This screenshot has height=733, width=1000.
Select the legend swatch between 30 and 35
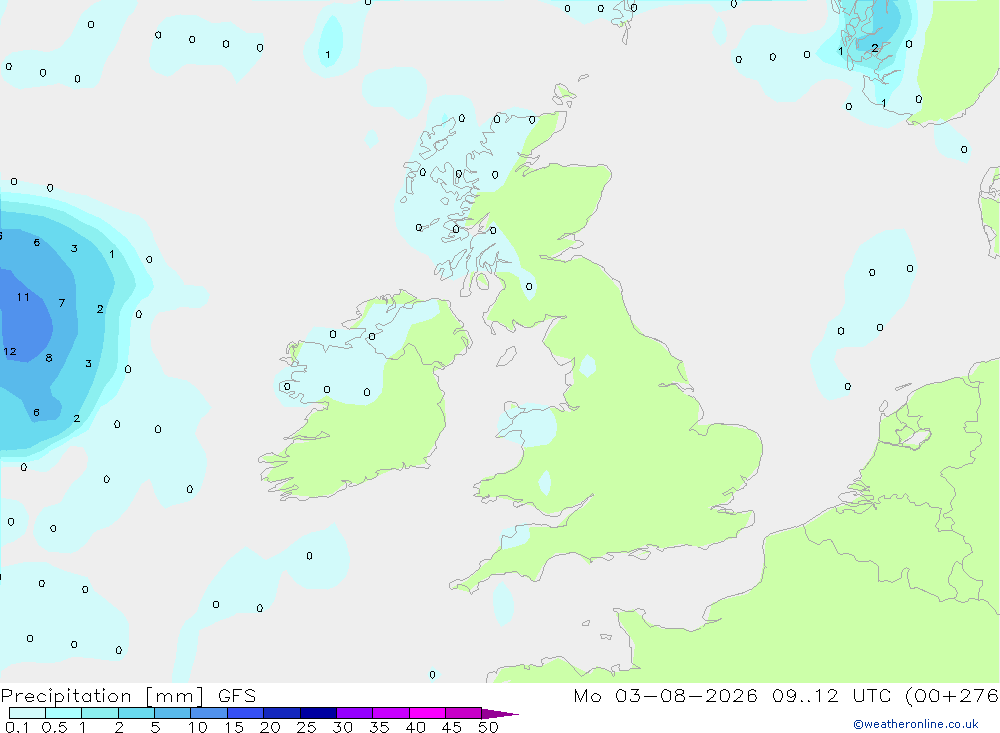[x=354, y=713]
